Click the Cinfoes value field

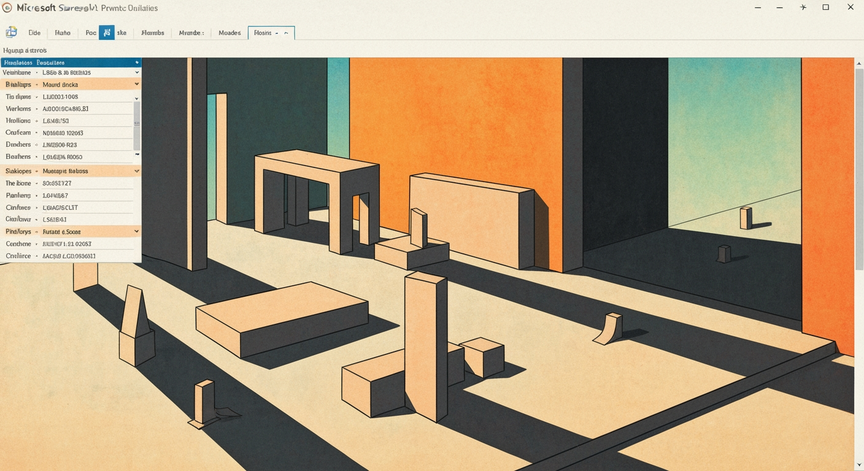click(87, 208)
